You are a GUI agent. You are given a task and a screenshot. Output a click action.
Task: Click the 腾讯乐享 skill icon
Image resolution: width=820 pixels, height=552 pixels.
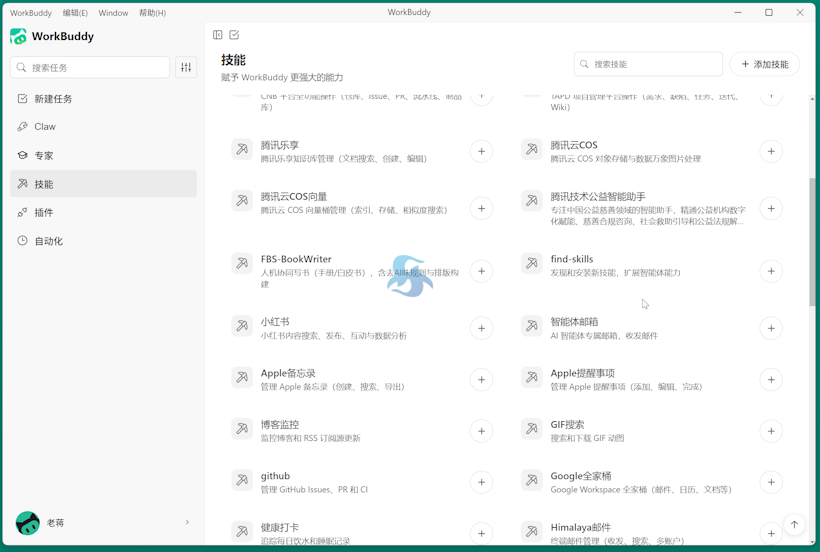242,149
